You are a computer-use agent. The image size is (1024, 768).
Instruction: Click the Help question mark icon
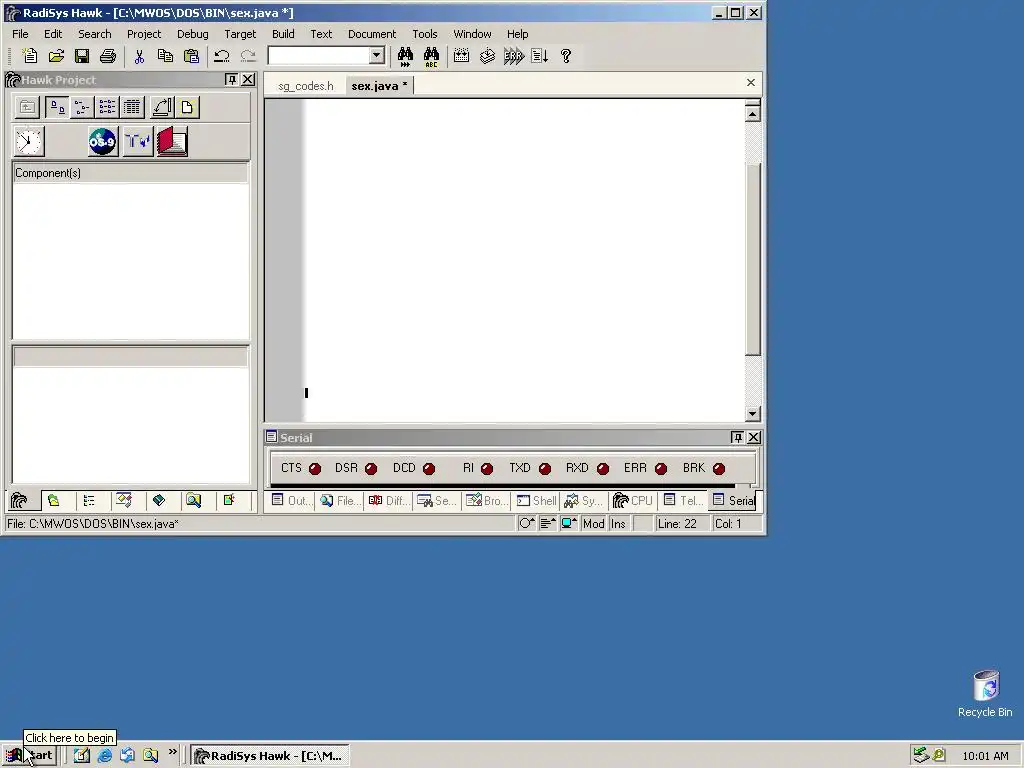[x=566, y=56]
